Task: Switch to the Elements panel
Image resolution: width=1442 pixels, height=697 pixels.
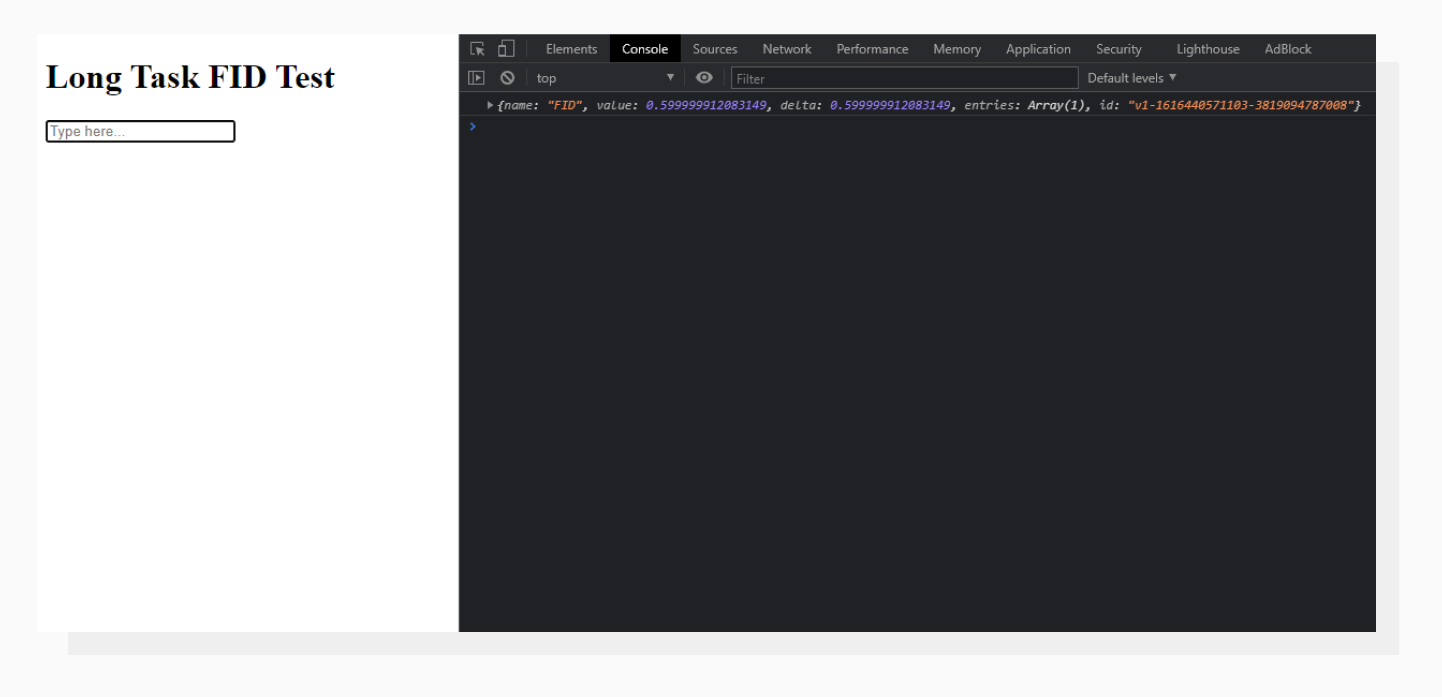Action: 571,48
